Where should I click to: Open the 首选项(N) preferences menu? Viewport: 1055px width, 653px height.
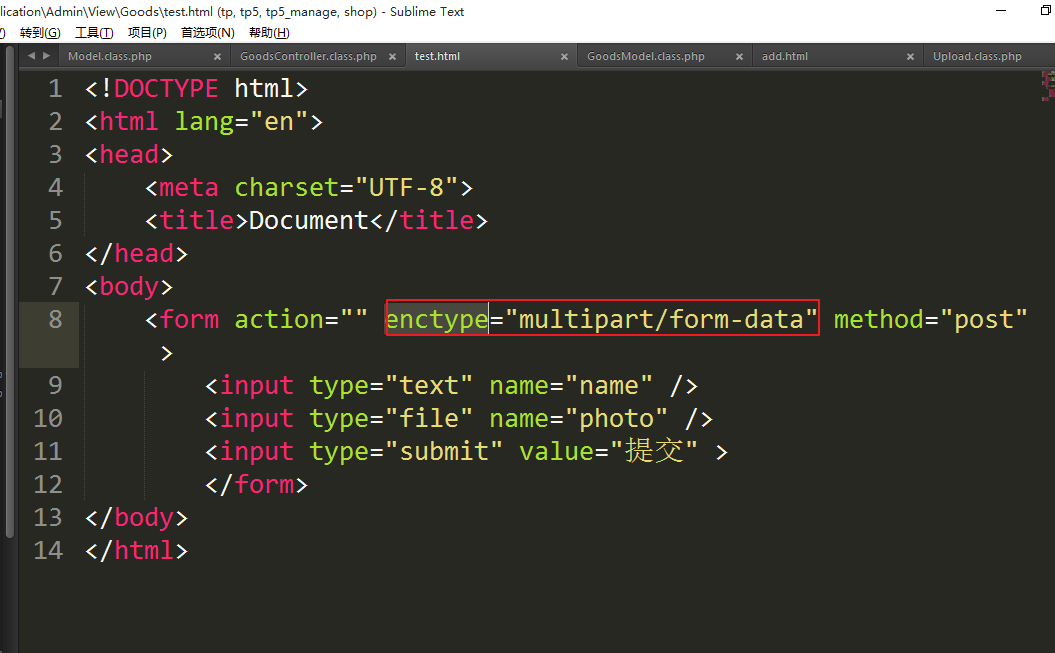pos(207,33)
